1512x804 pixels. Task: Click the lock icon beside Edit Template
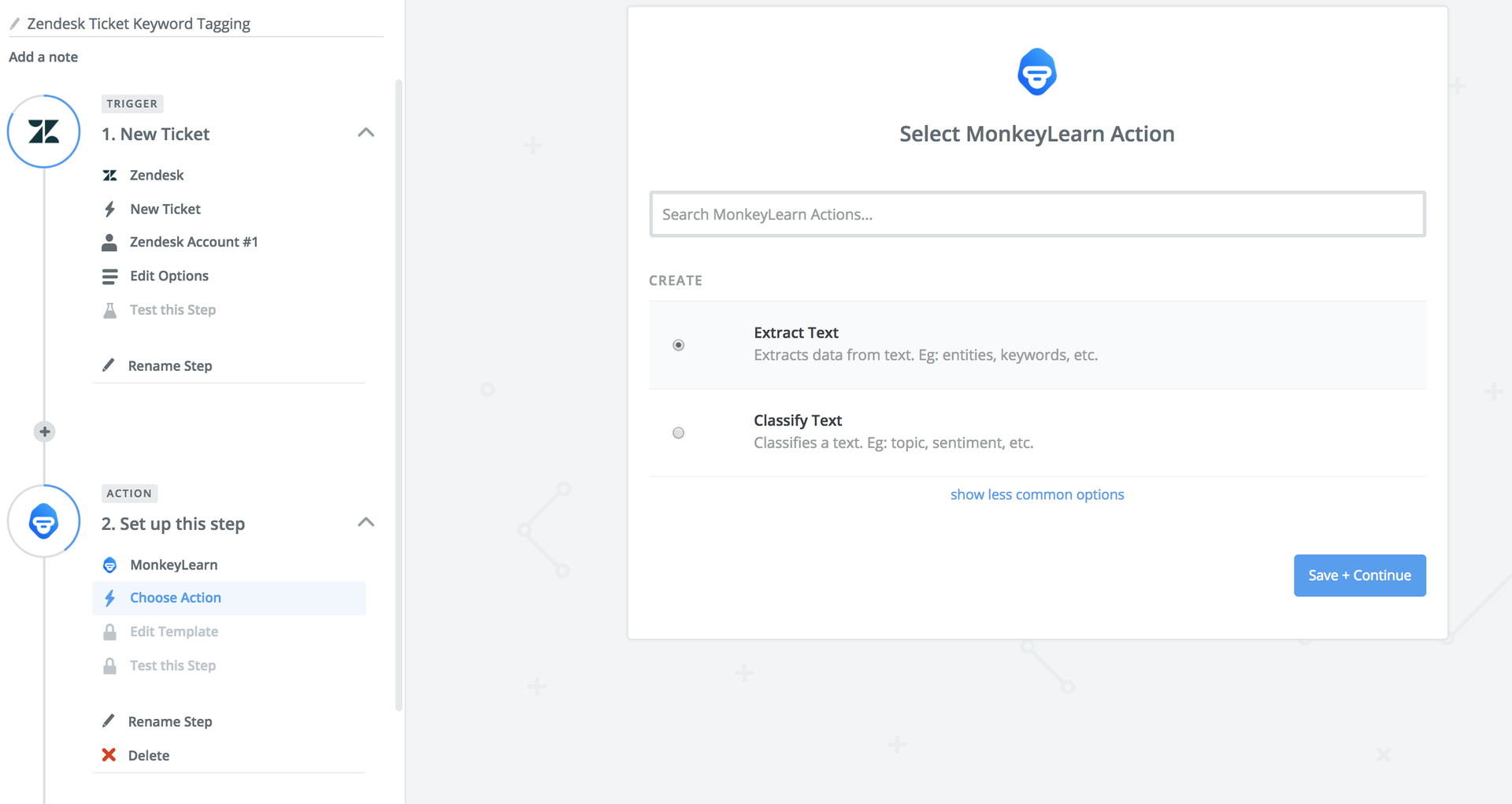click(x=109, y=632)
